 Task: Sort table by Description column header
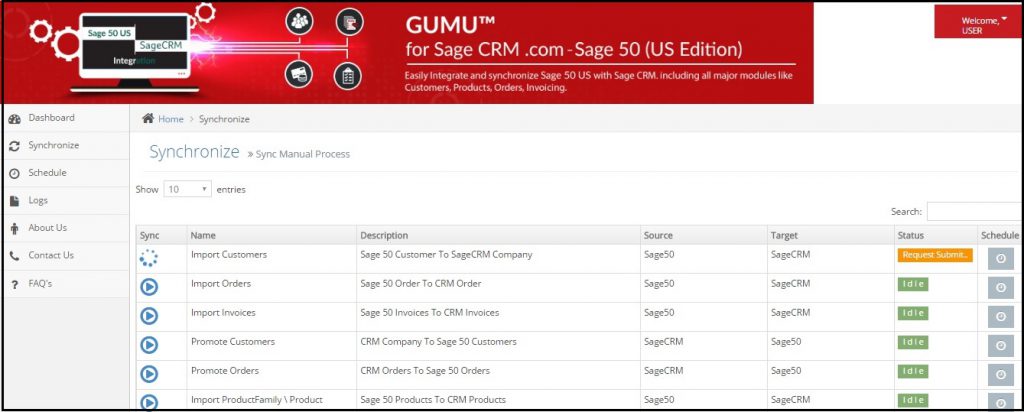tap(498, 235)
